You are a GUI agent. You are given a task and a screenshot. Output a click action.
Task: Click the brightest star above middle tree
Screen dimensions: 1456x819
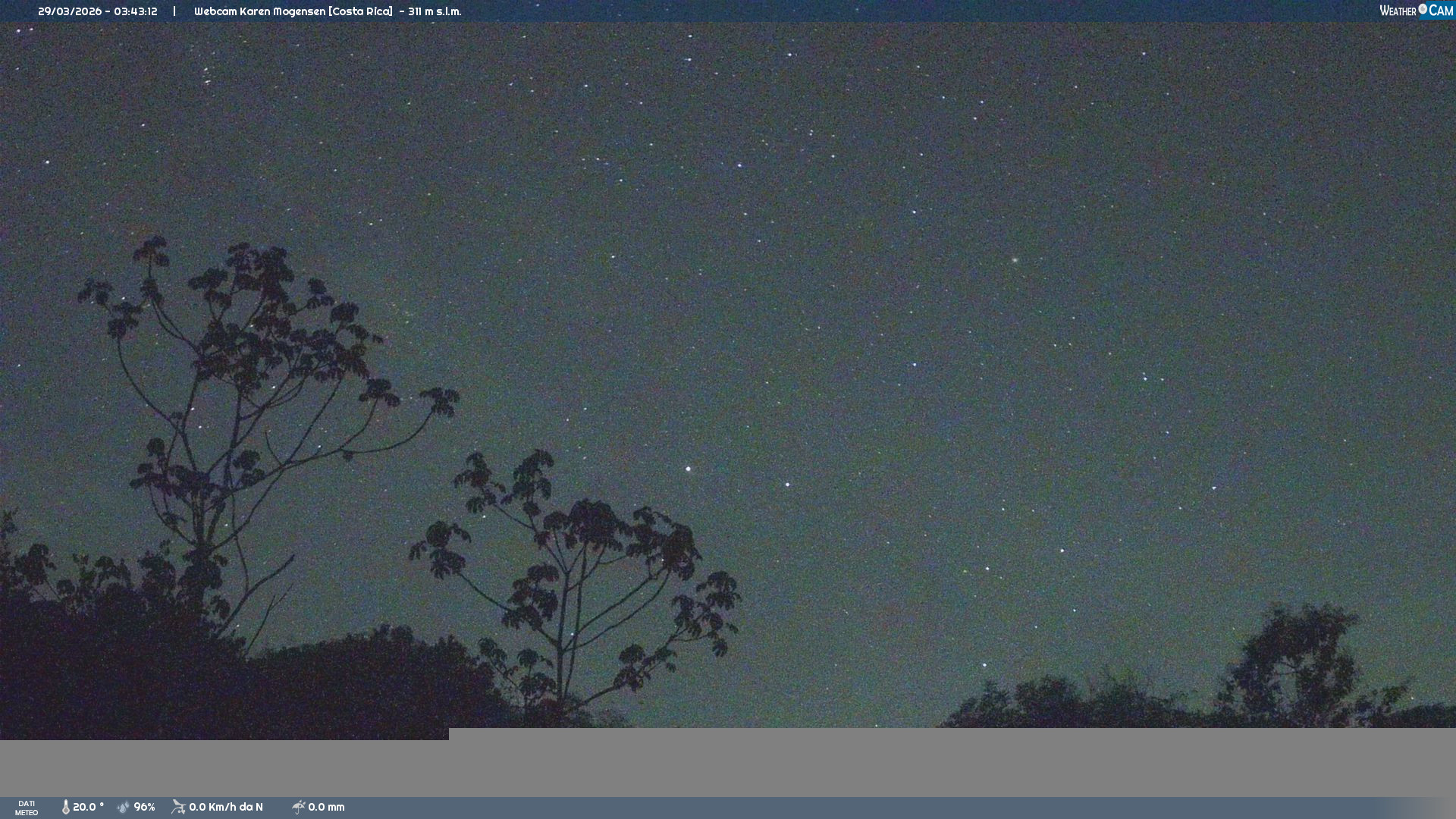689,469
